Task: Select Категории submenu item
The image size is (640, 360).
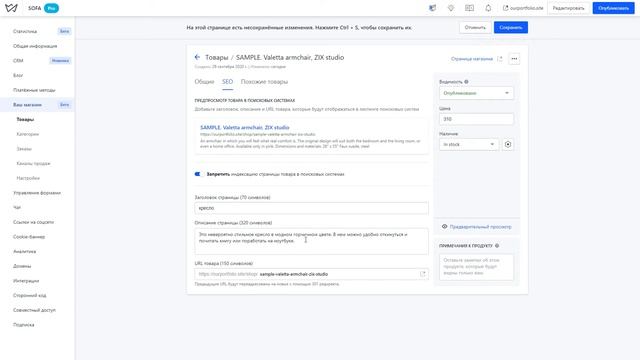Action: coord(28,134)
